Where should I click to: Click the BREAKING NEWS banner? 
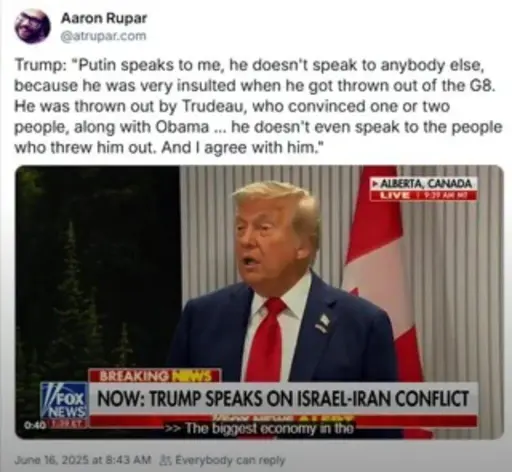tap(155, 376)
